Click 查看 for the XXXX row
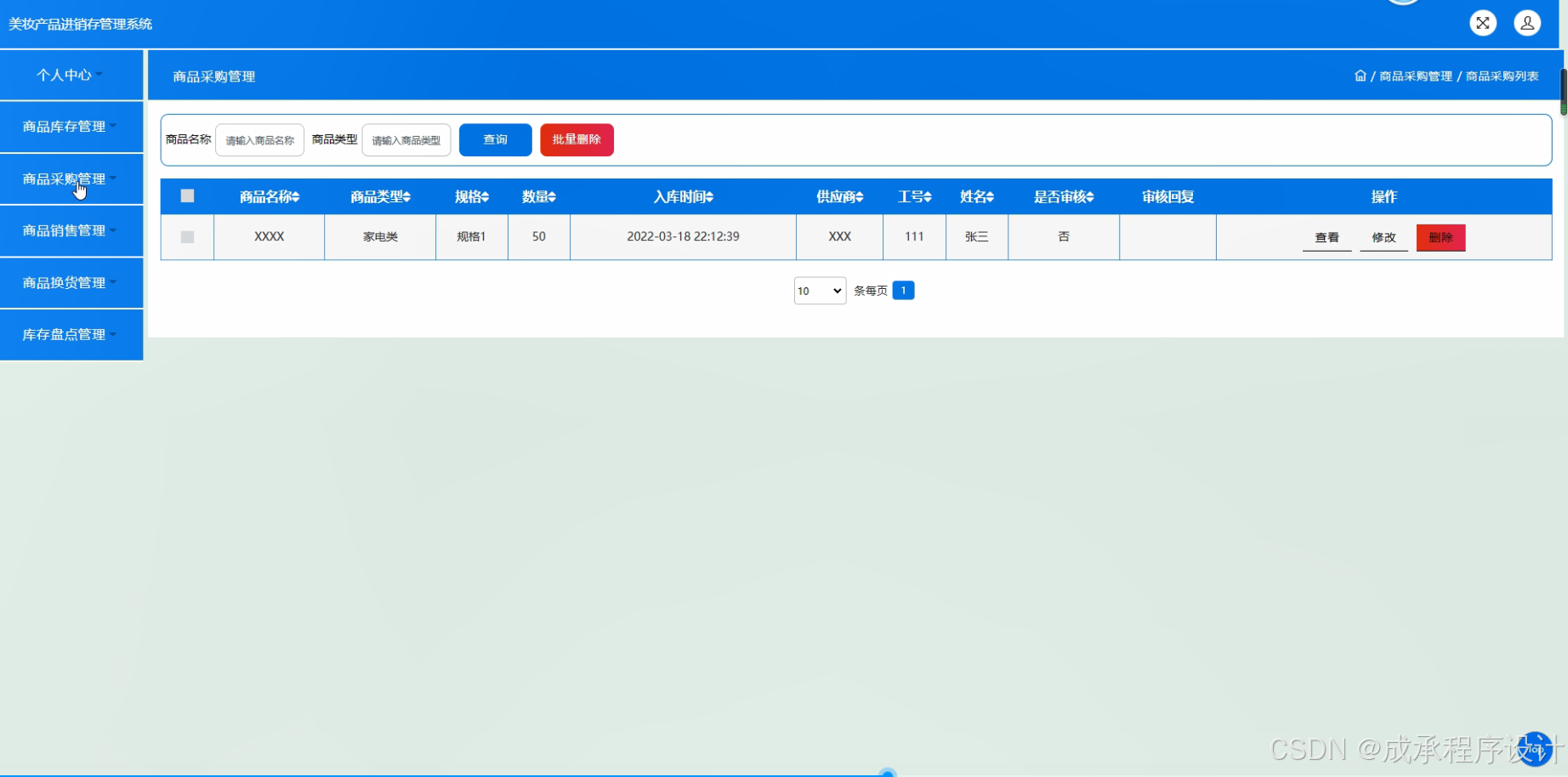Image resolution: width=1568 pixels, height=777 pixels. point(1327,238)
